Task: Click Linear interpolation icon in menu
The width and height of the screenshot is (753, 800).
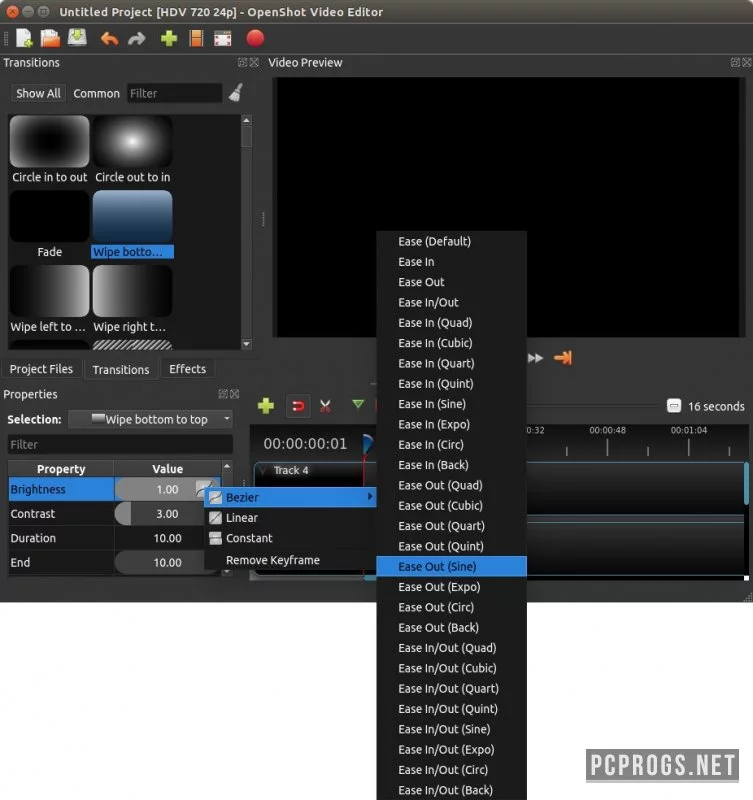Action: point(215,518)
